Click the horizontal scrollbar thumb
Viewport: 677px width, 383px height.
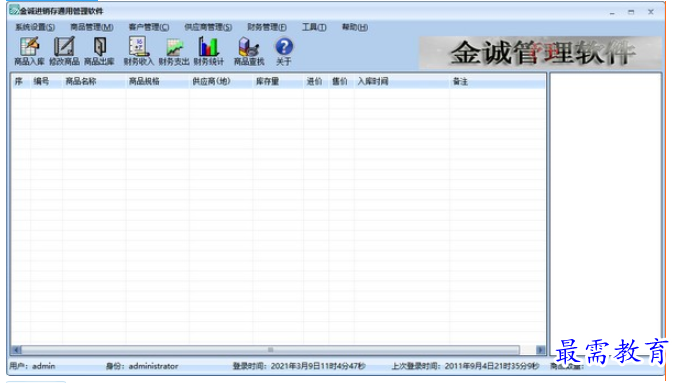click(270, 350)
